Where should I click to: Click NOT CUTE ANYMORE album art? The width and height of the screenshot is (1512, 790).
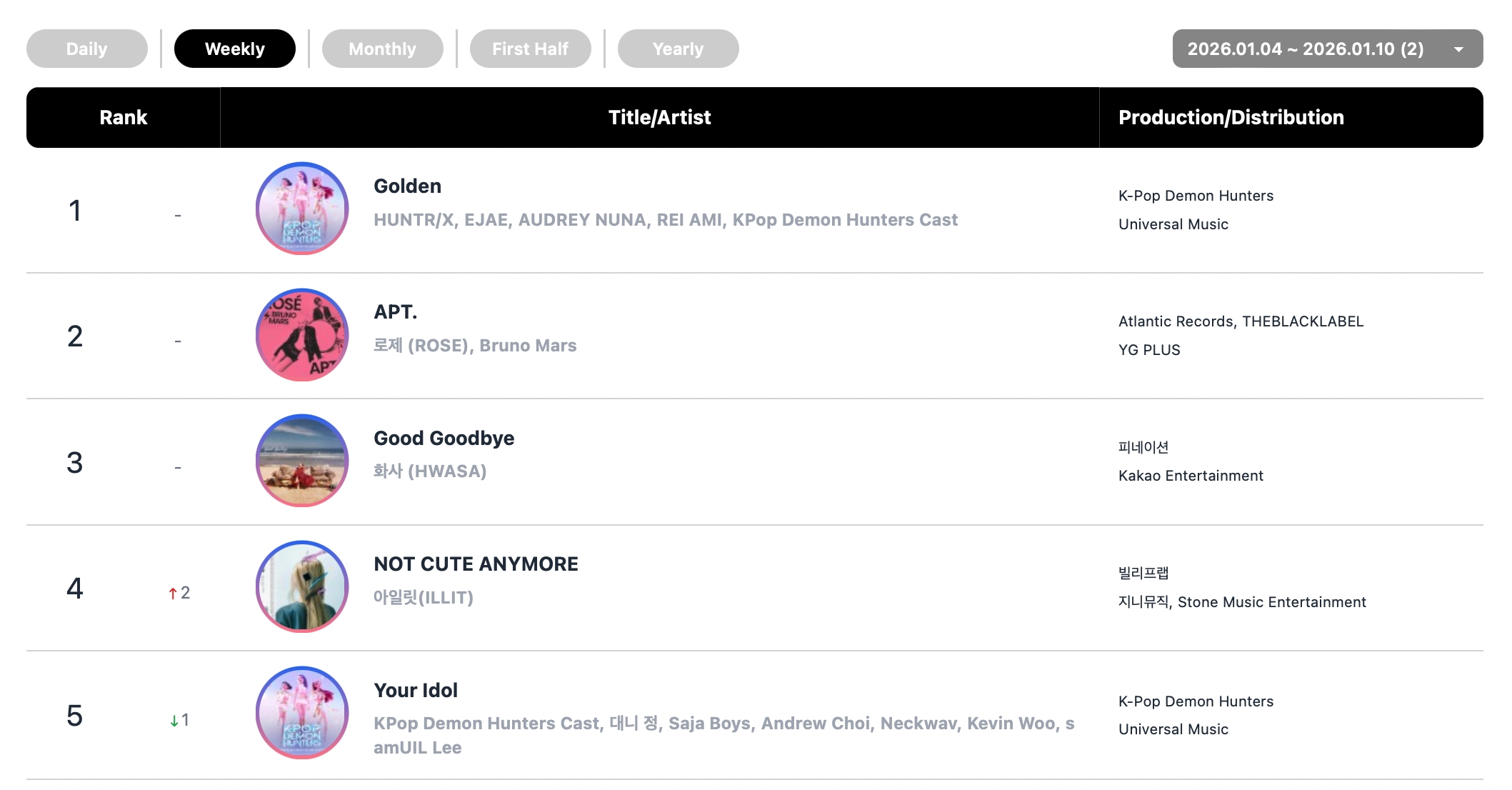(302, 586)
